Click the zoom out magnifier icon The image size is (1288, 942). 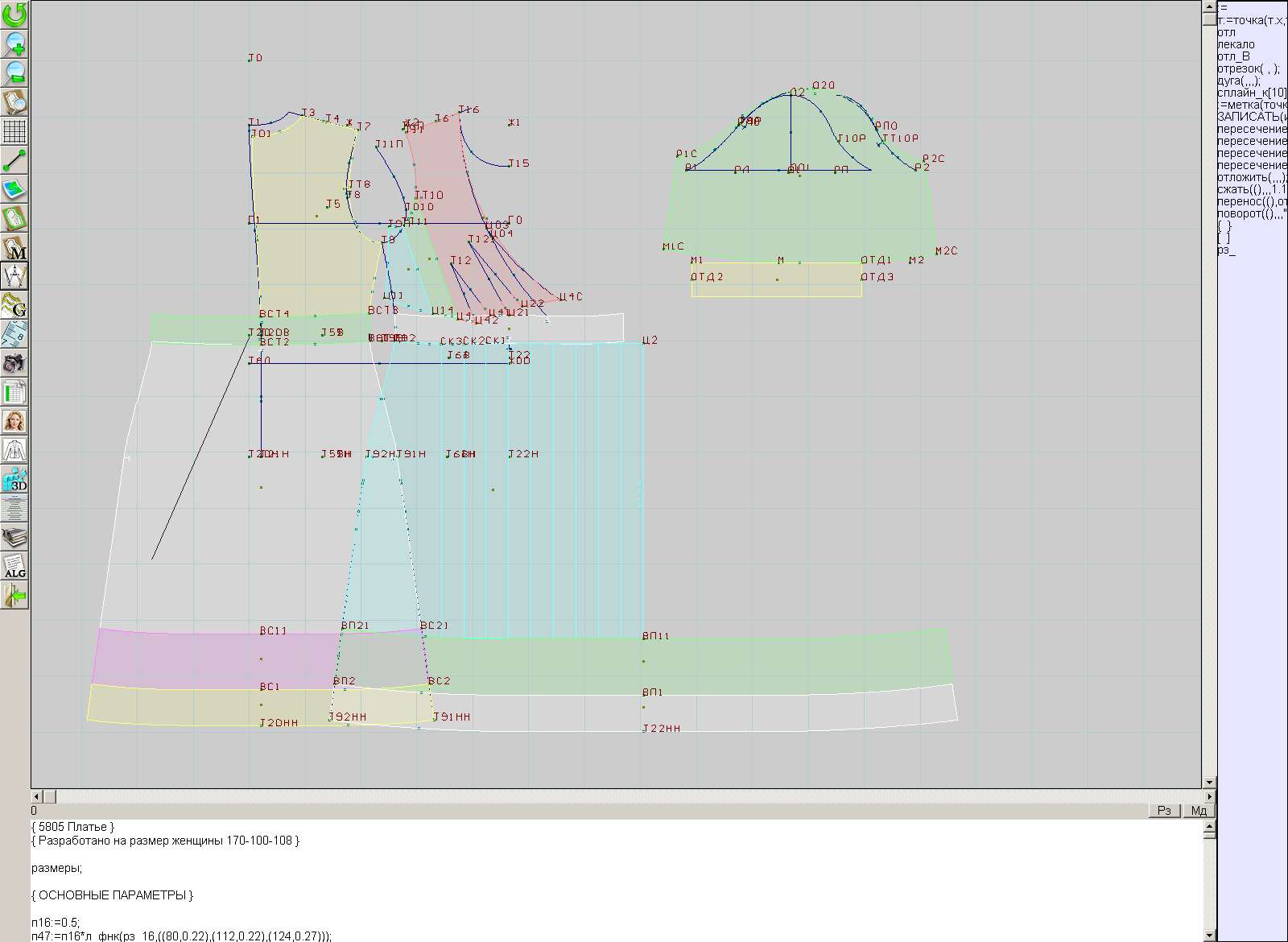click(x=14, y=72)
